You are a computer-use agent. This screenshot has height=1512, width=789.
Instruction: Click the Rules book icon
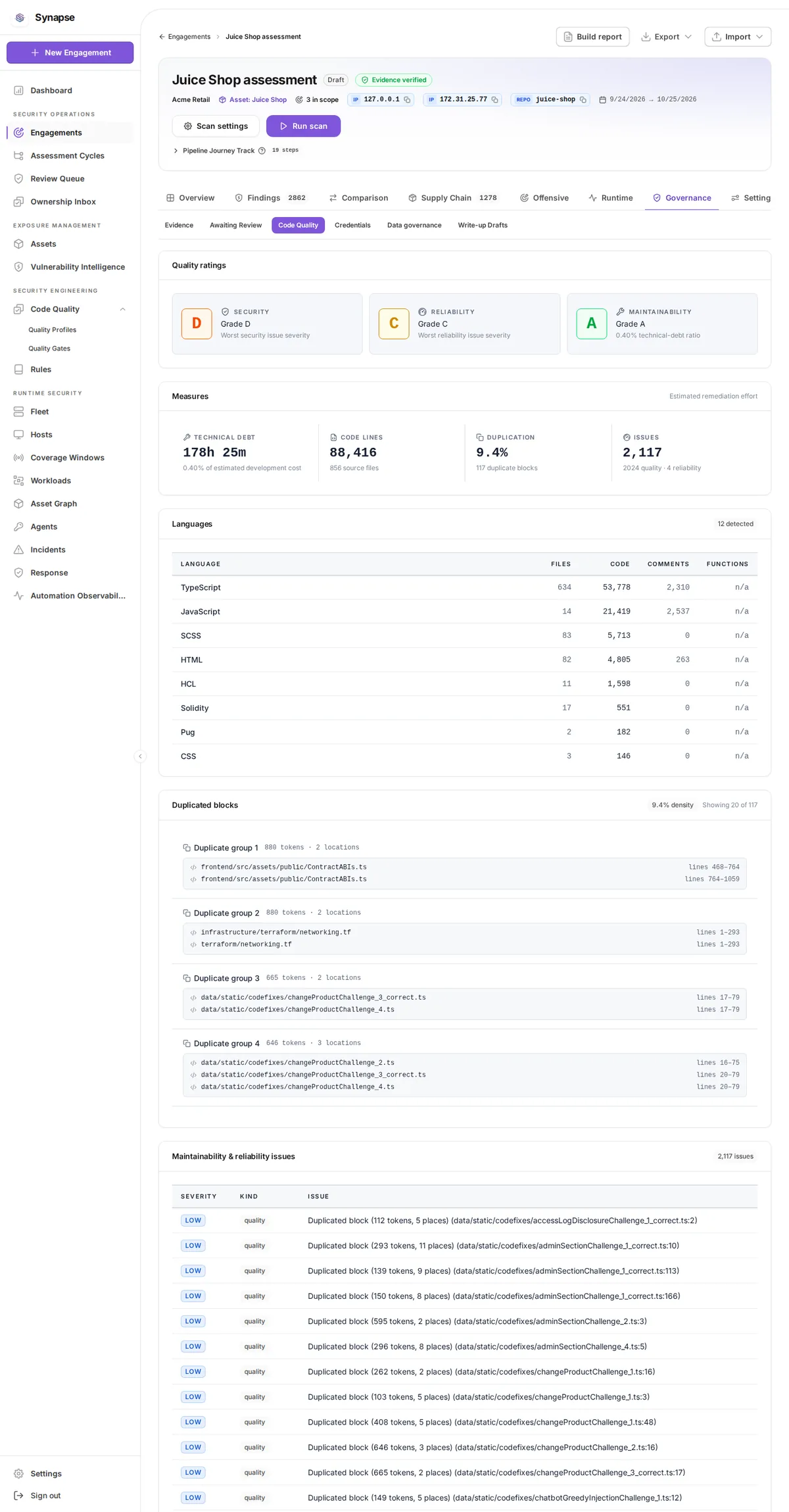18,370
